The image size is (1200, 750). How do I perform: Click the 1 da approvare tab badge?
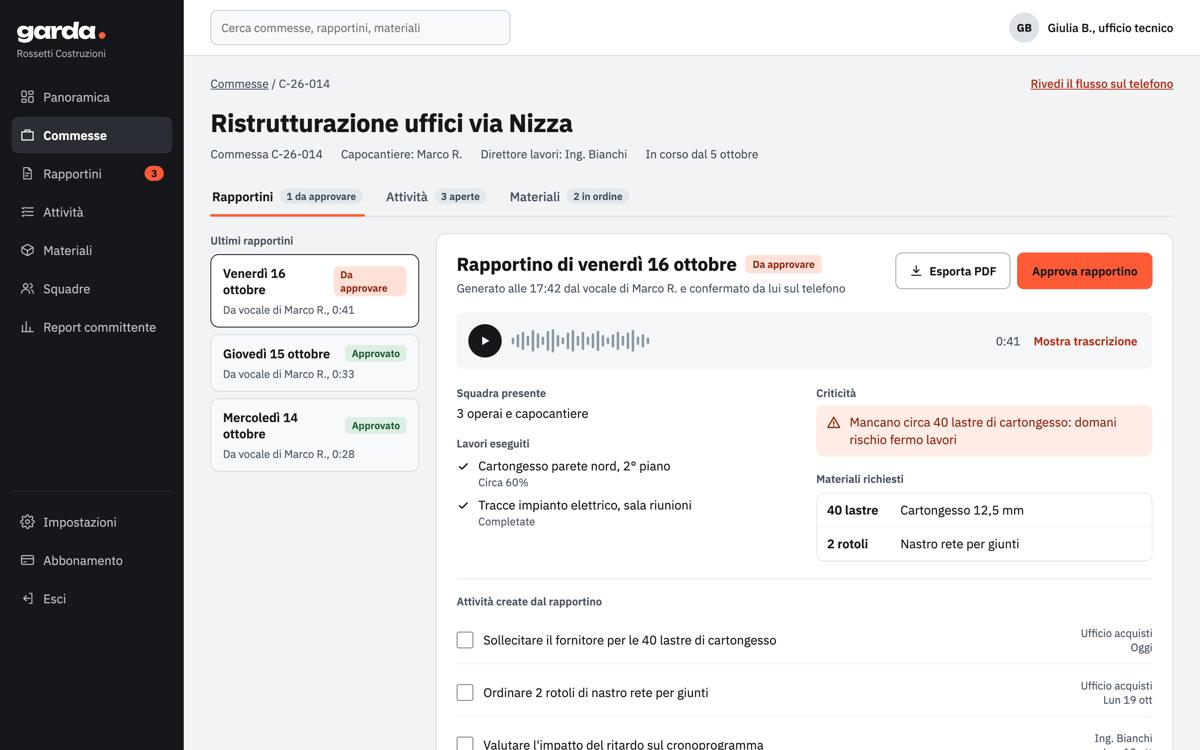pos(321,197)
